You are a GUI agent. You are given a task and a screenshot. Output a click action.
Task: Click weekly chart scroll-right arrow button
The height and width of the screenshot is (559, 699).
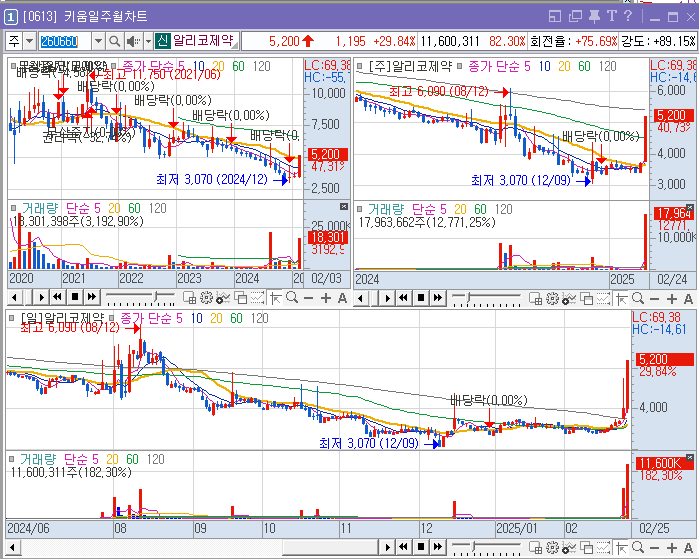[387, 298]
